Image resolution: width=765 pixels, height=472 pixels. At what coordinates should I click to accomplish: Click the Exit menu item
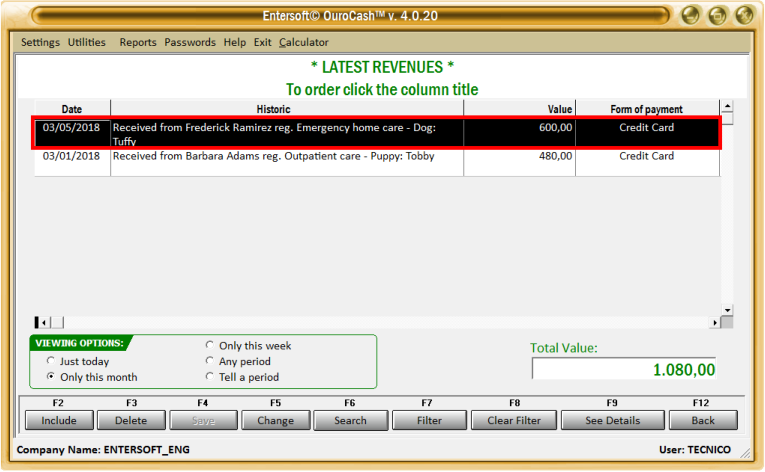point(262,42)
